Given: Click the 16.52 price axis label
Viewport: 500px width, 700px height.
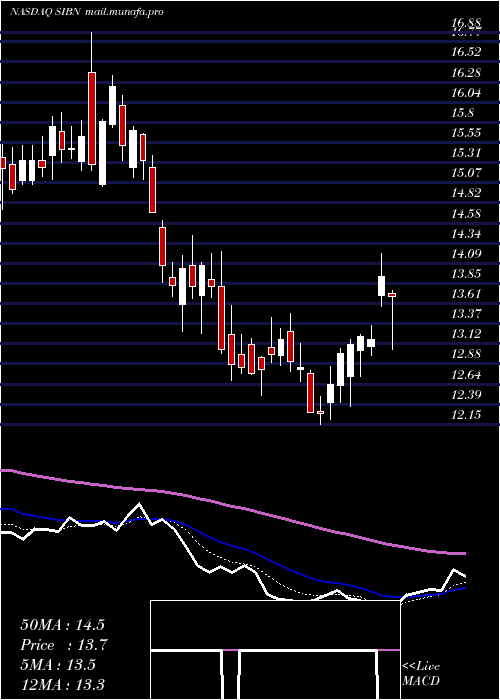Looking at the screenshot, I should click(x=466, y=52).
